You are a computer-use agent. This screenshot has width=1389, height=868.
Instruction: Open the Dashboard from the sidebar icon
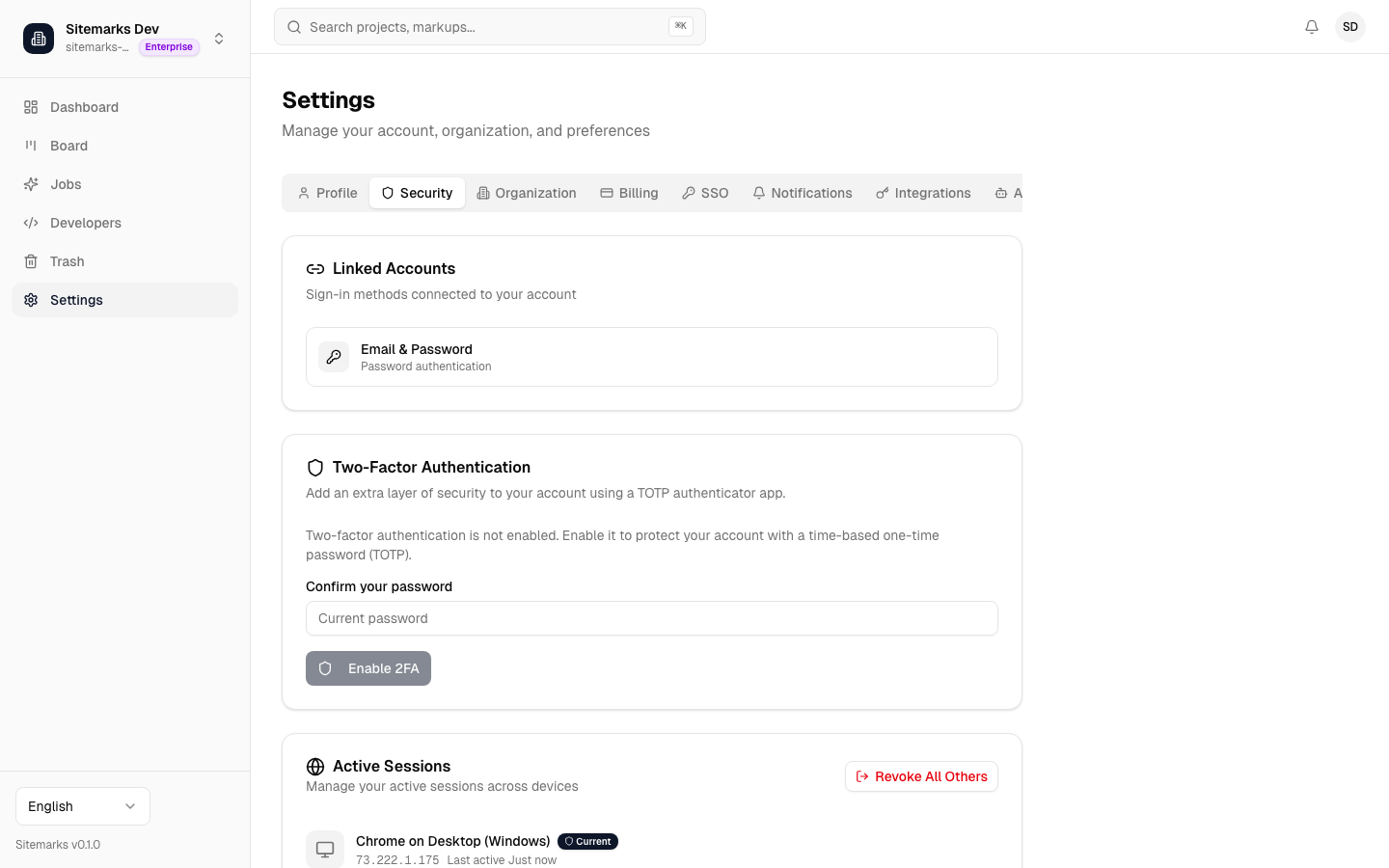[x=30, y=107]
